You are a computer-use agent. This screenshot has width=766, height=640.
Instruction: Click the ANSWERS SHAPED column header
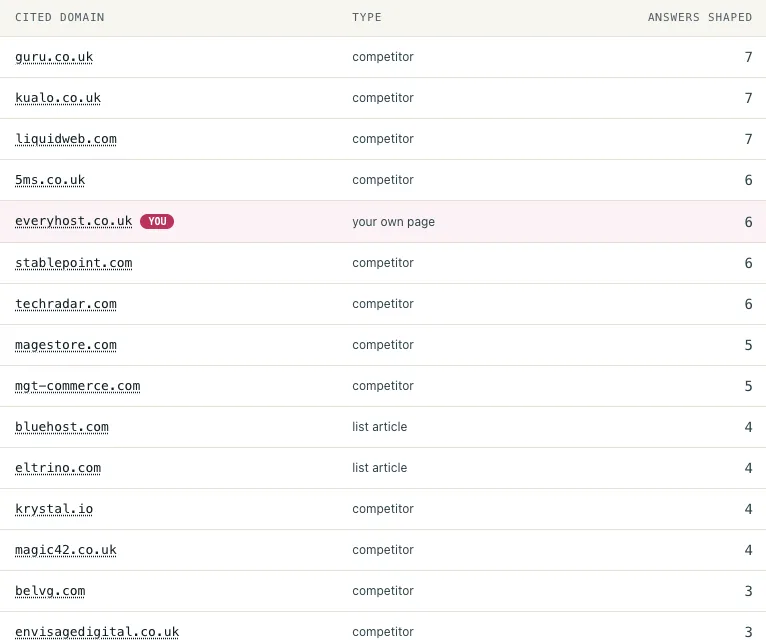pos(700,17)
